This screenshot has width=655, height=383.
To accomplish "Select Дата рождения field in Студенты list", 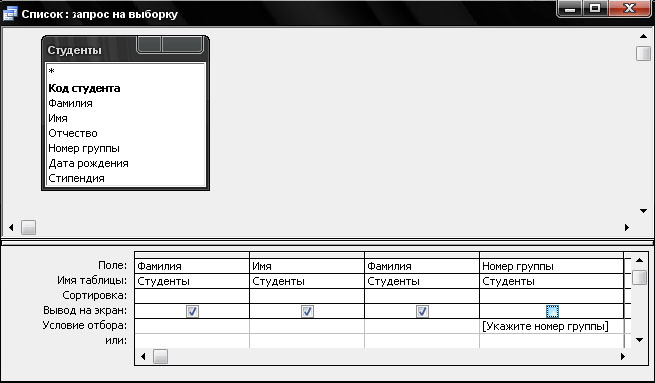I will tap(125, 163).
